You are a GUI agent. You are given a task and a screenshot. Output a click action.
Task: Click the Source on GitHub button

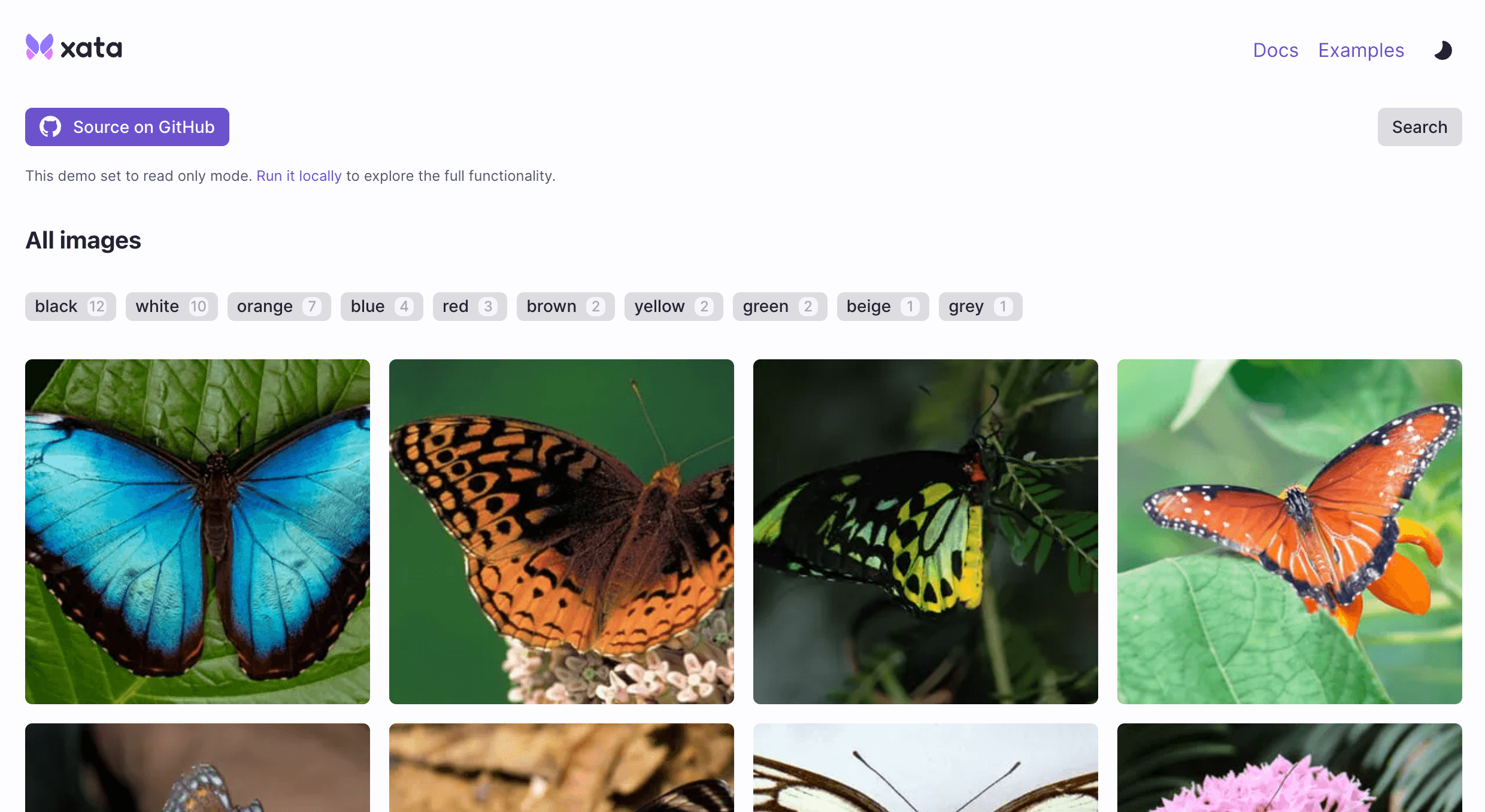point(127,127)
